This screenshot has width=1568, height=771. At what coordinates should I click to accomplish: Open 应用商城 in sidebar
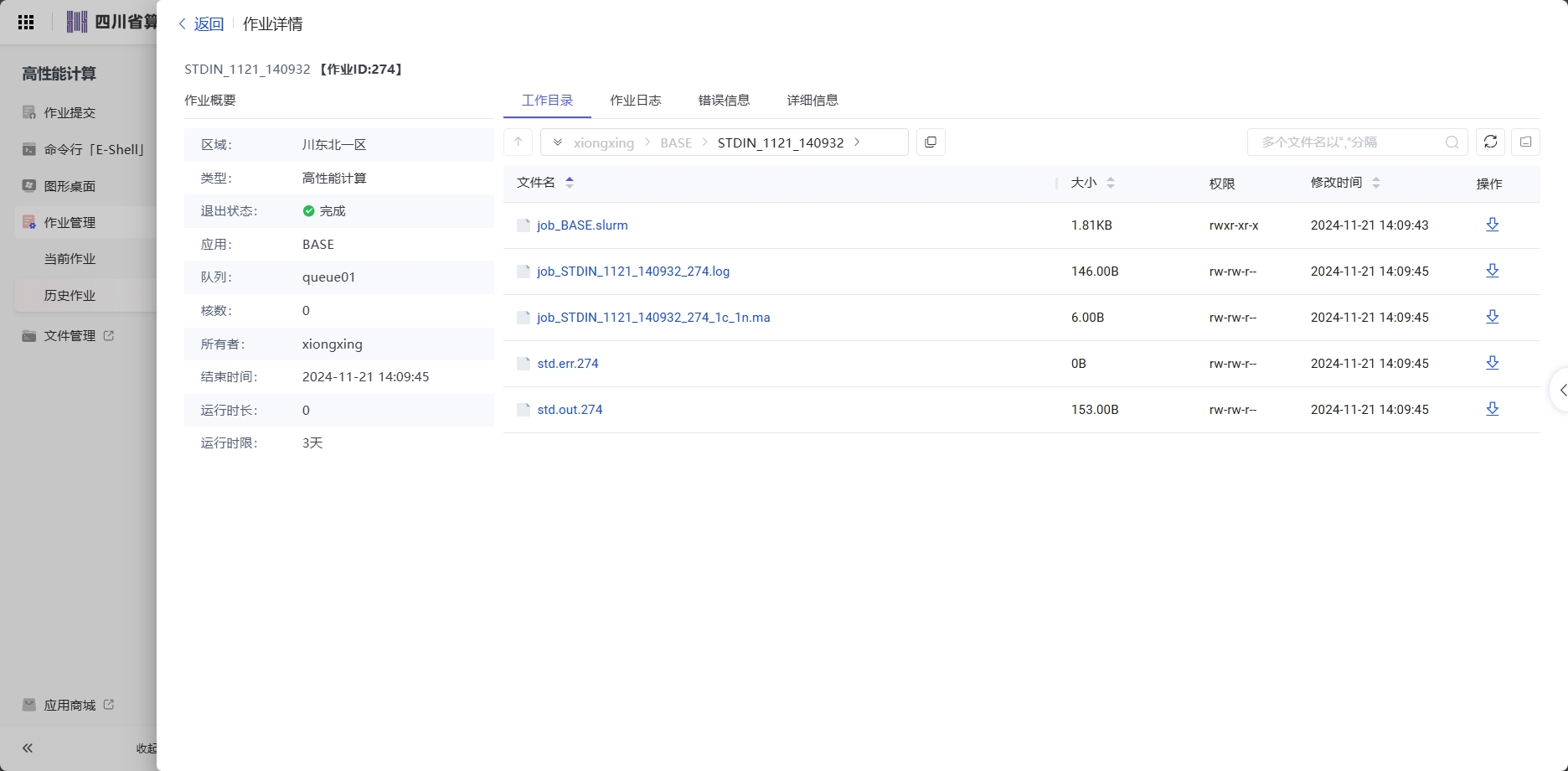pos(70,705)
